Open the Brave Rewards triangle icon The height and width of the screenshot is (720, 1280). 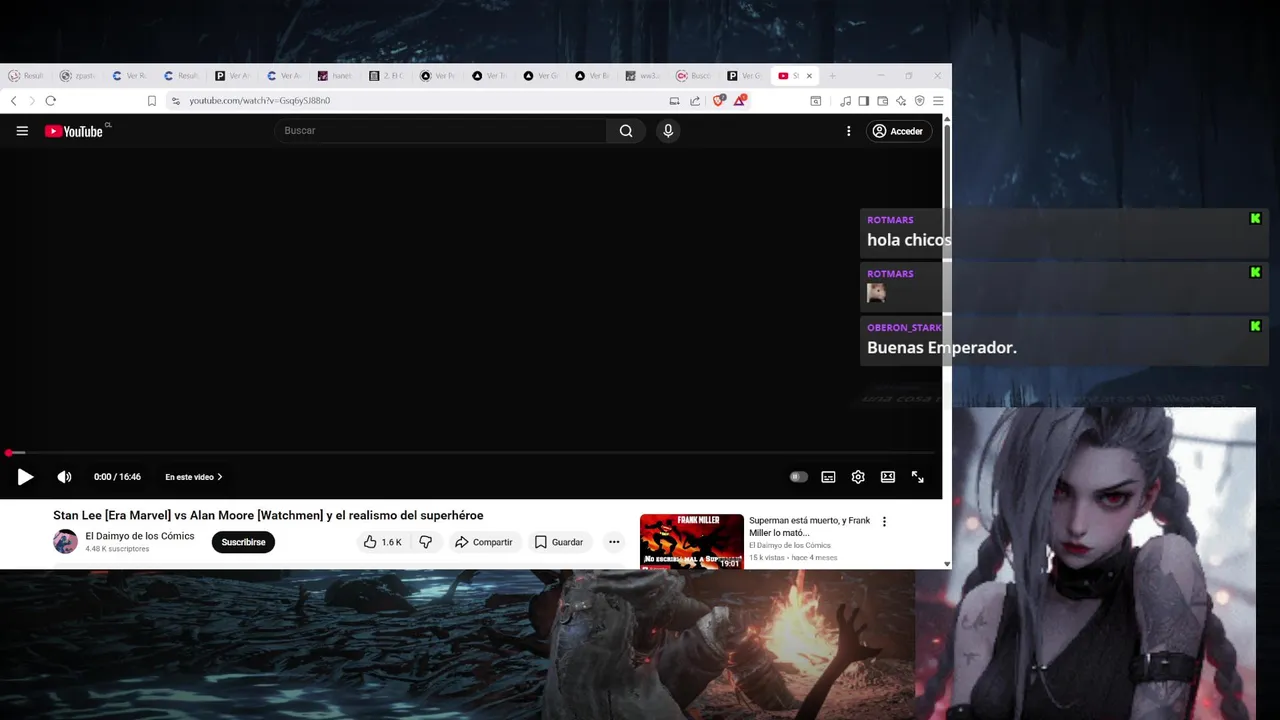click(x=740, y=100)
